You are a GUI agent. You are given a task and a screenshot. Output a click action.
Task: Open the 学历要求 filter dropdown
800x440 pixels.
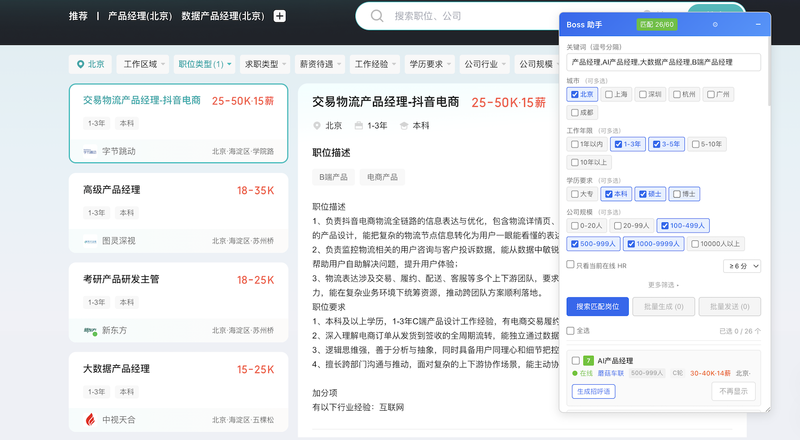[430, 64]
